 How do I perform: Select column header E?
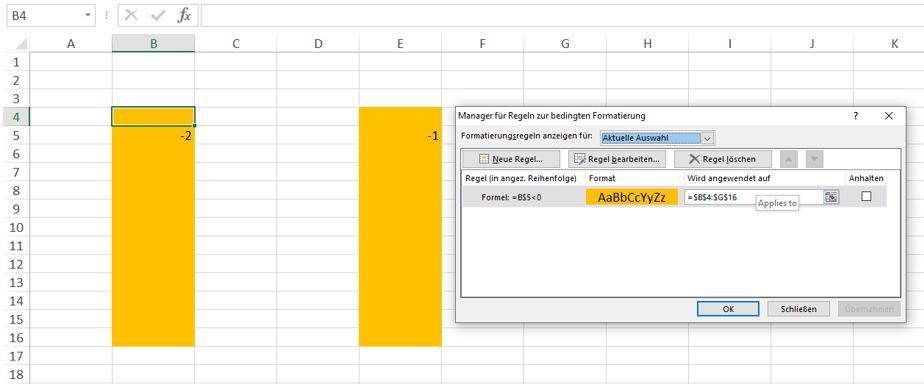click(x=400, y=44)
